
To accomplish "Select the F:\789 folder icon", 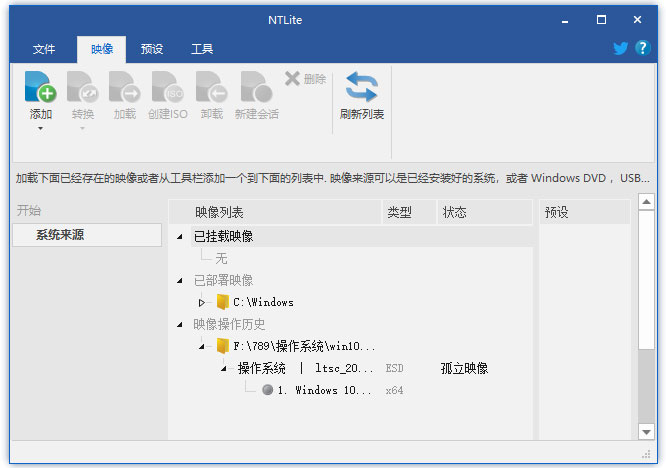I will click(223, 346).
